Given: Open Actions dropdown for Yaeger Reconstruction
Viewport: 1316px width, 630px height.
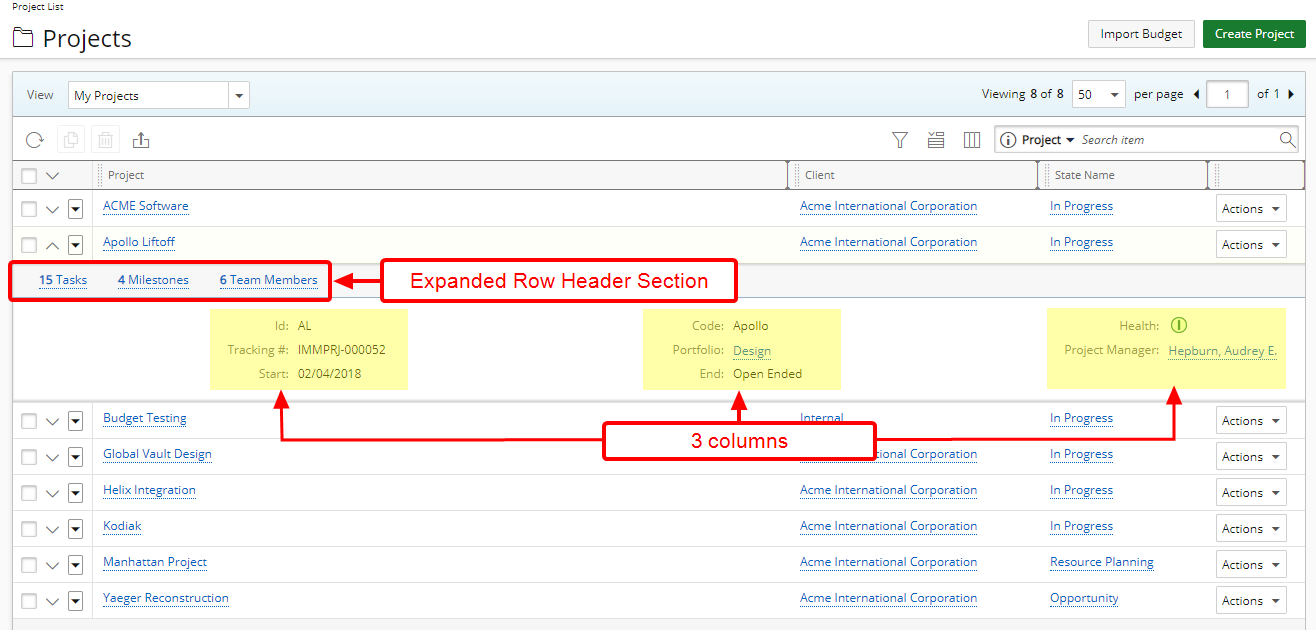Looking at the screenshot, I should tap(1250, 601).
